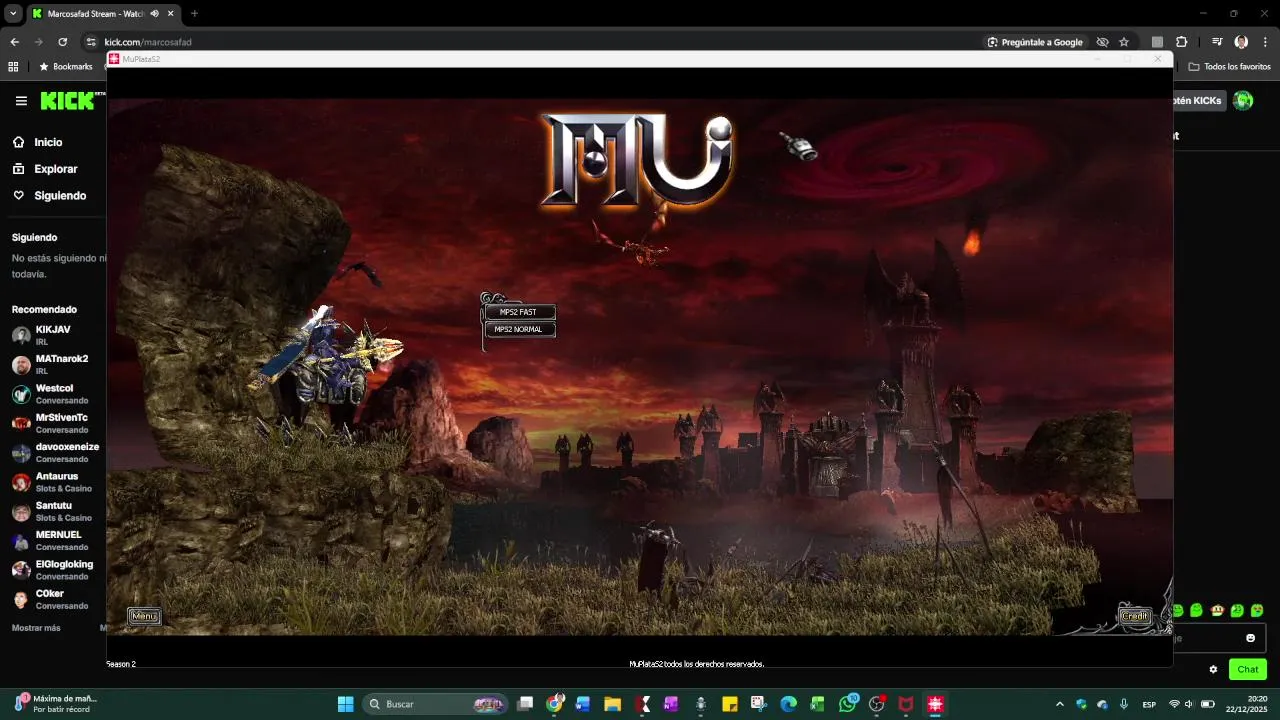Open Kick user profile avatar

[1243, 101]
